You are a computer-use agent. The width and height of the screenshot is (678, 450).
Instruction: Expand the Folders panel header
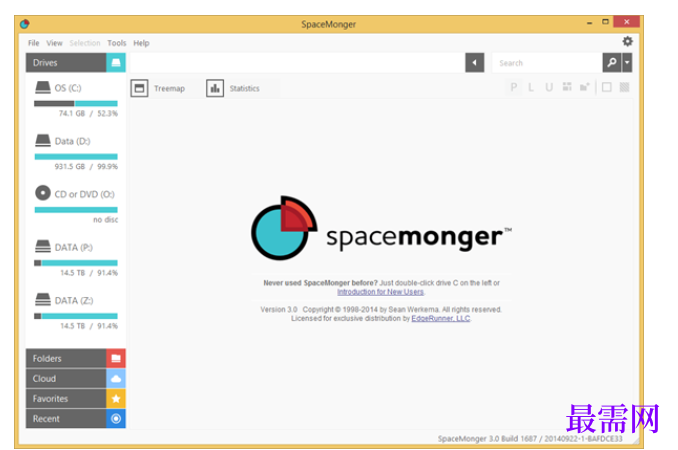pyautogui.click(x=66, y=358)
